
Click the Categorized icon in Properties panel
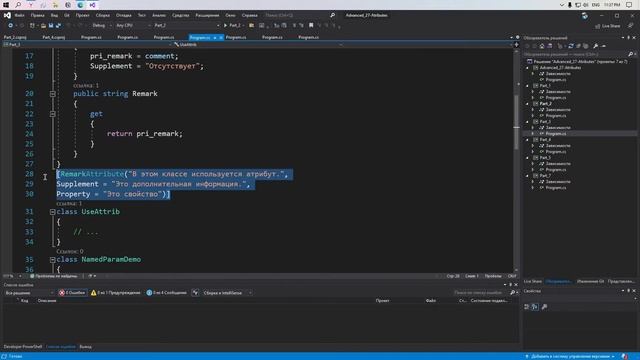pyautogui.click(x=527, y=307)
